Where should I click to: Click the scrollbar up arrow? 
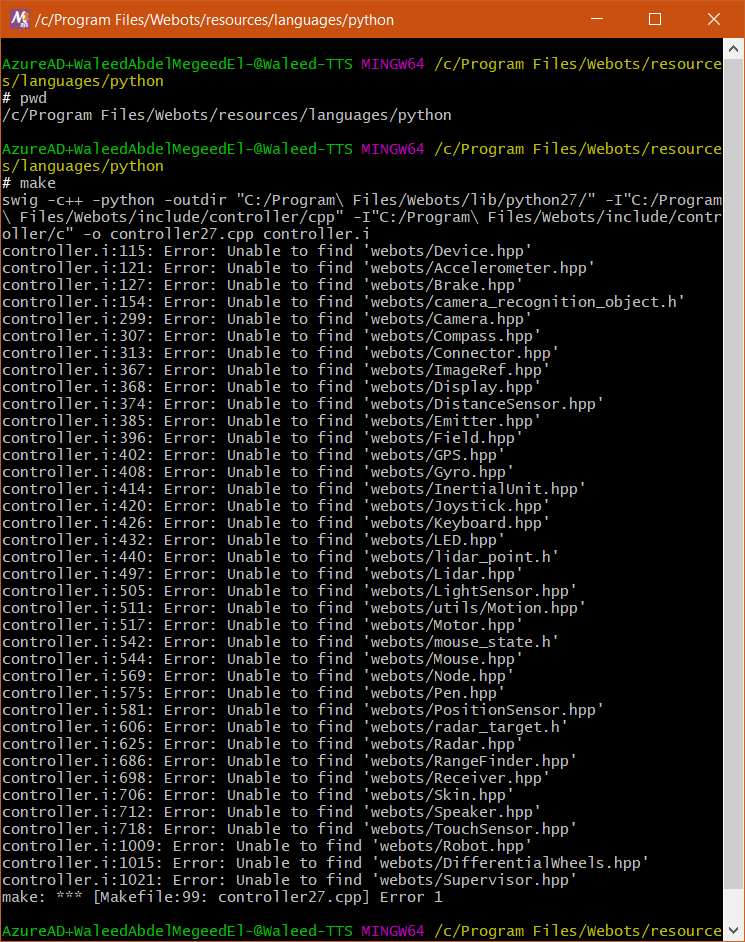(x=733, y=49)
